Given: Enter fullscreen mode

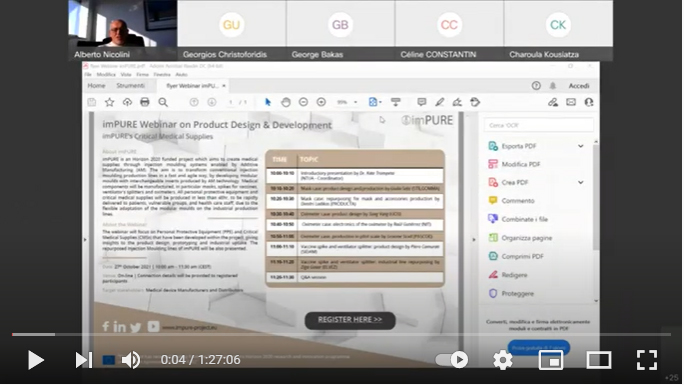Looking at the screenshot, I should point(647,360).
